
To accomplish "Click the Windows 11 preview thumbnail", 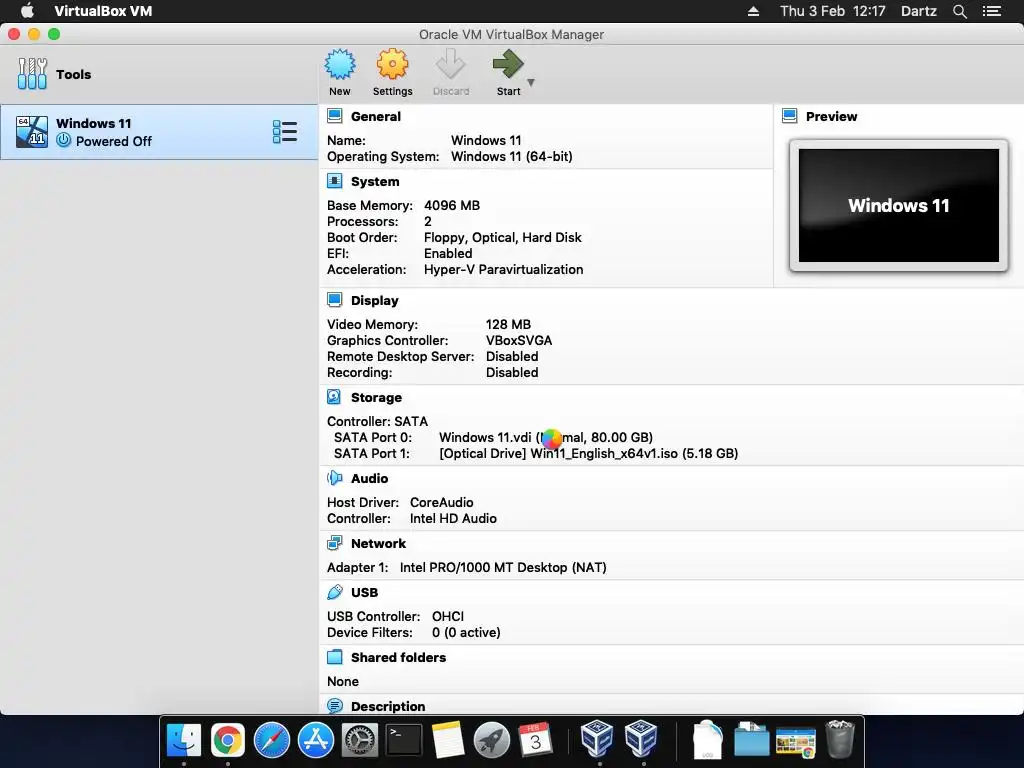I will click(x=899, y=205).
